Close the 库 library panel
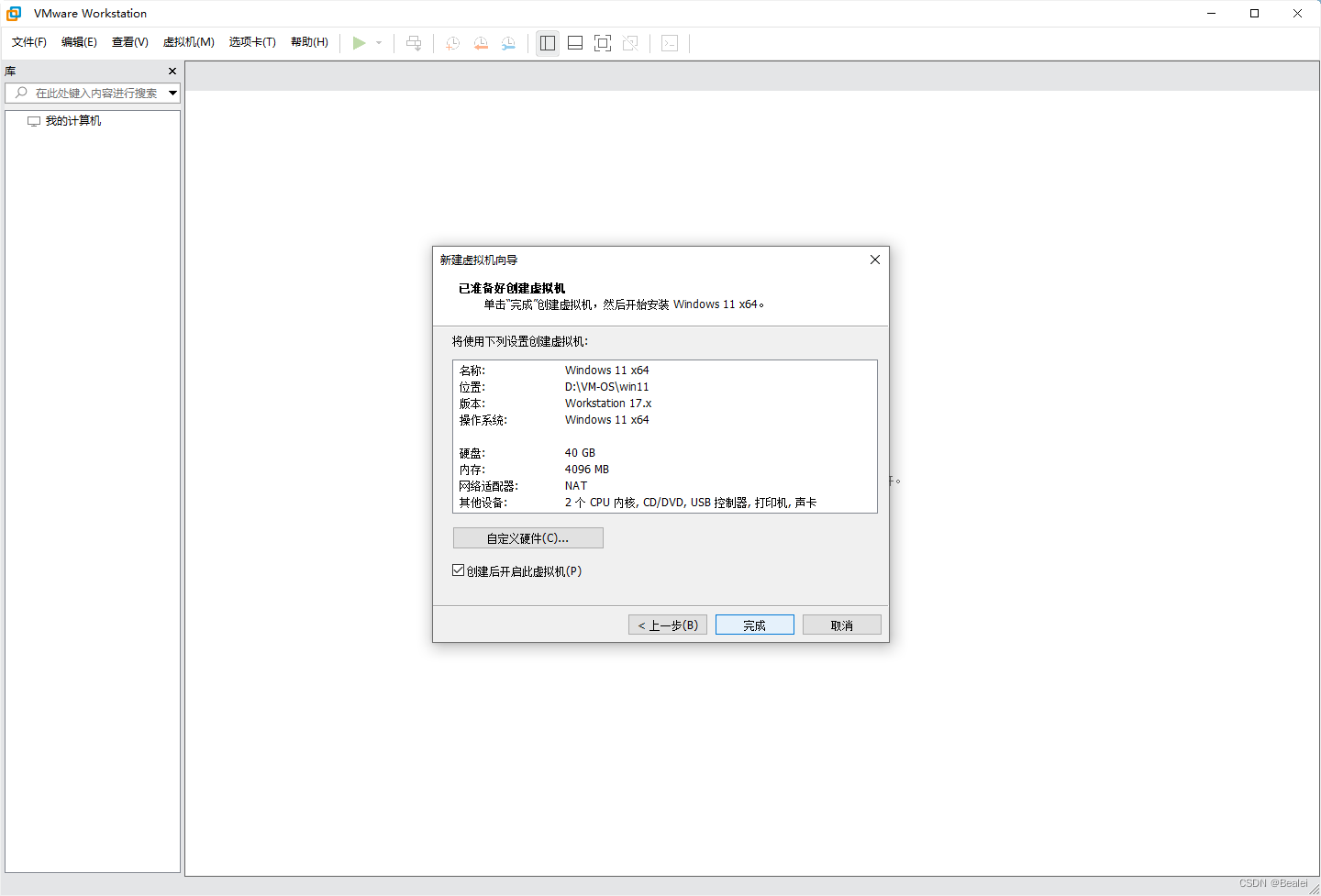This screenshot has height=896, width=1321. [x=172, y=71]
